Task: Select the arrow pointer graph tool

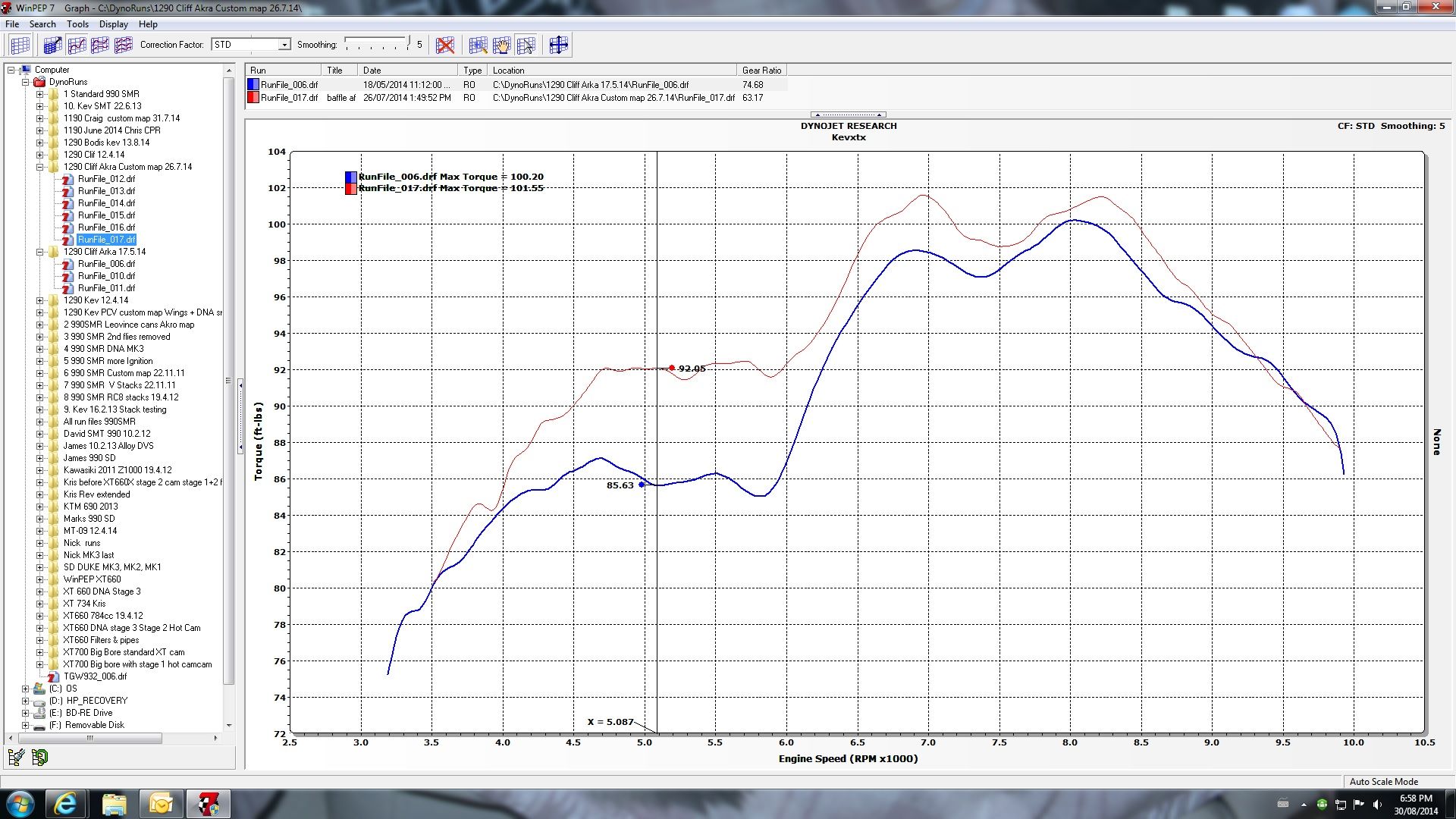Action: click(x=526, y=45)
